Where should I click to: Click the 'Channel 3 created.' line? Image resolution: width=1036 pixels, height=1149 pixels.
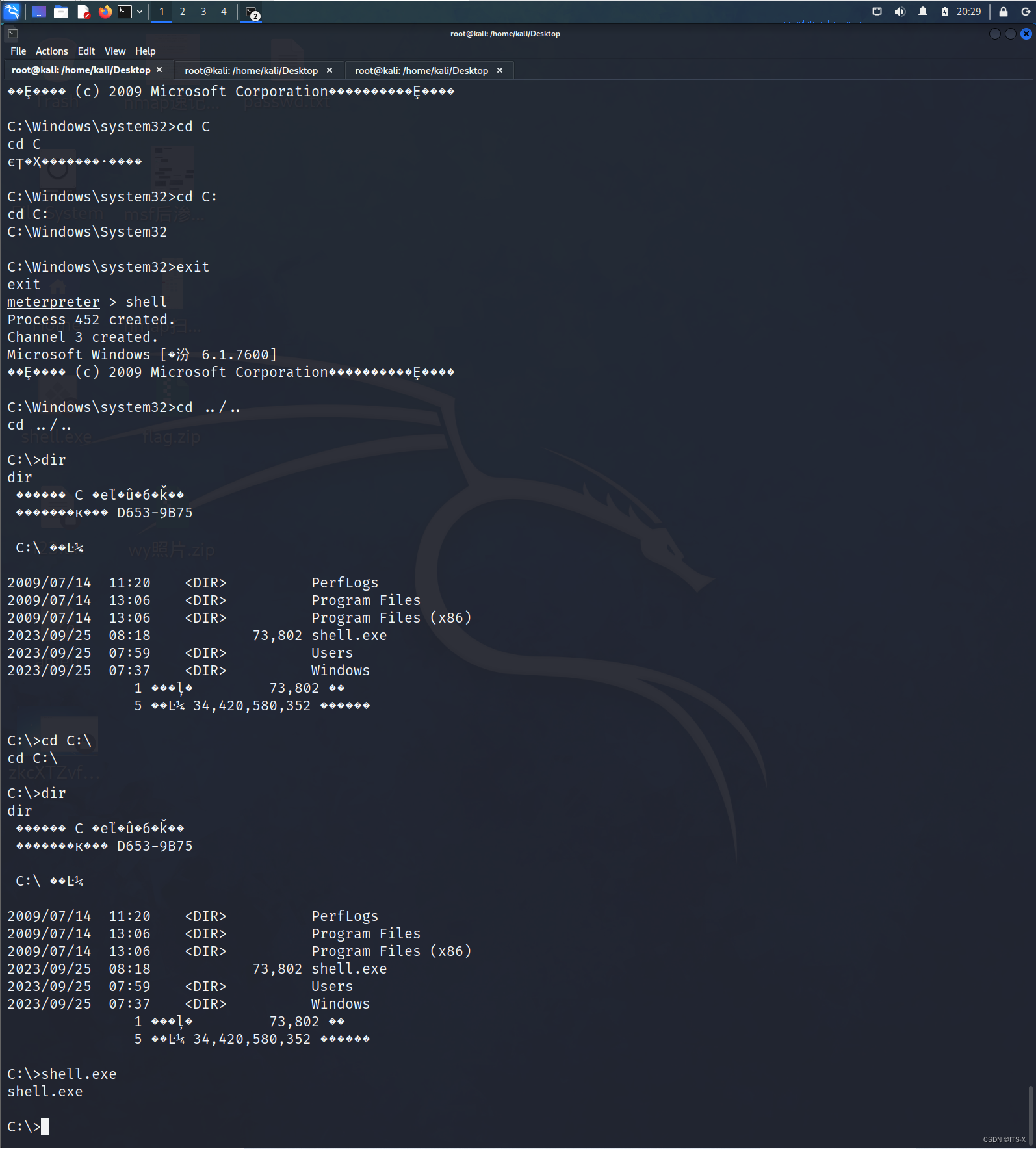[x=83, y=337]
